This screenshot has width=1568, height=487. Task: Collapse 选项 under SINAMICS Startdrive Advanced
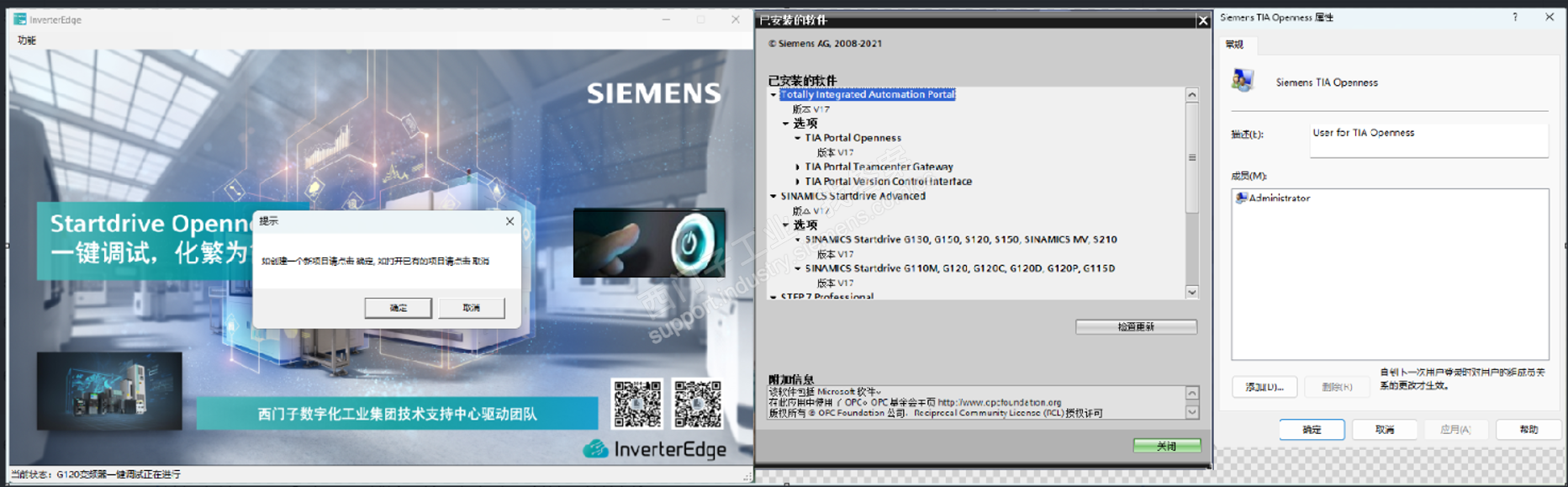tap(786, 225)
